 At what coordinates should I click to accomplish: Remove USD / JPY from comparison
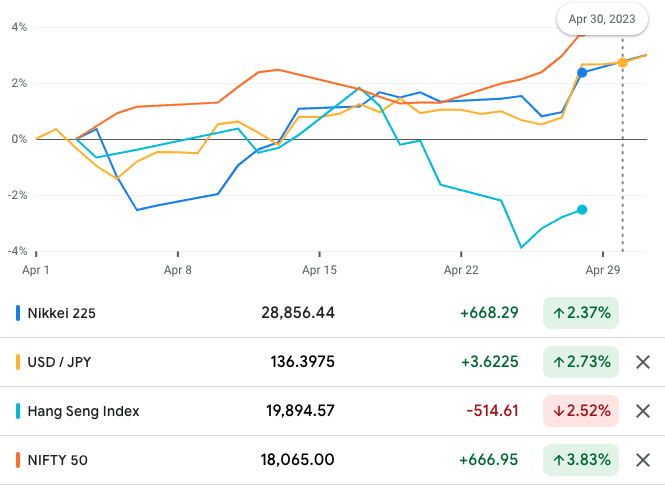pos(643,362)
